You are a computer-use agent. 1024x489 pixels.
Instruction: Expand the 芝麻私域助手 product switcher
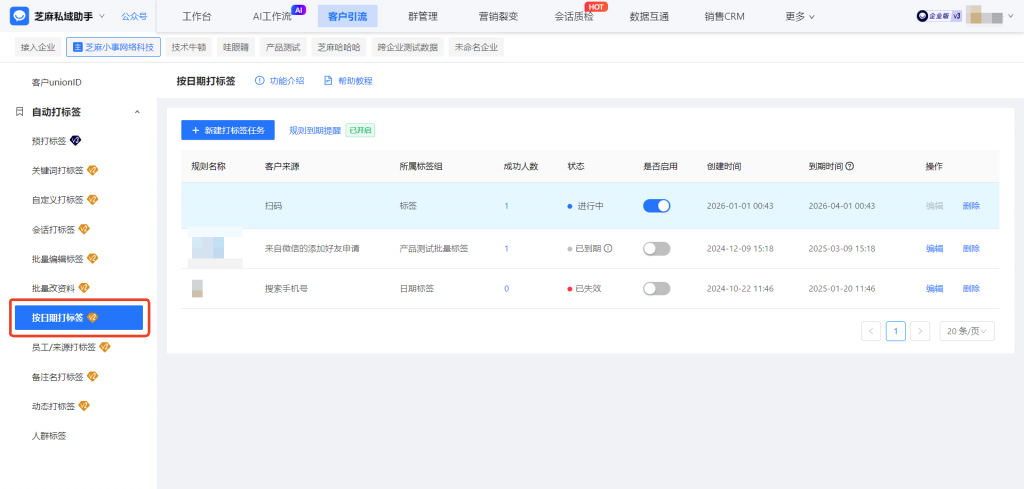[x=103, y=16]
